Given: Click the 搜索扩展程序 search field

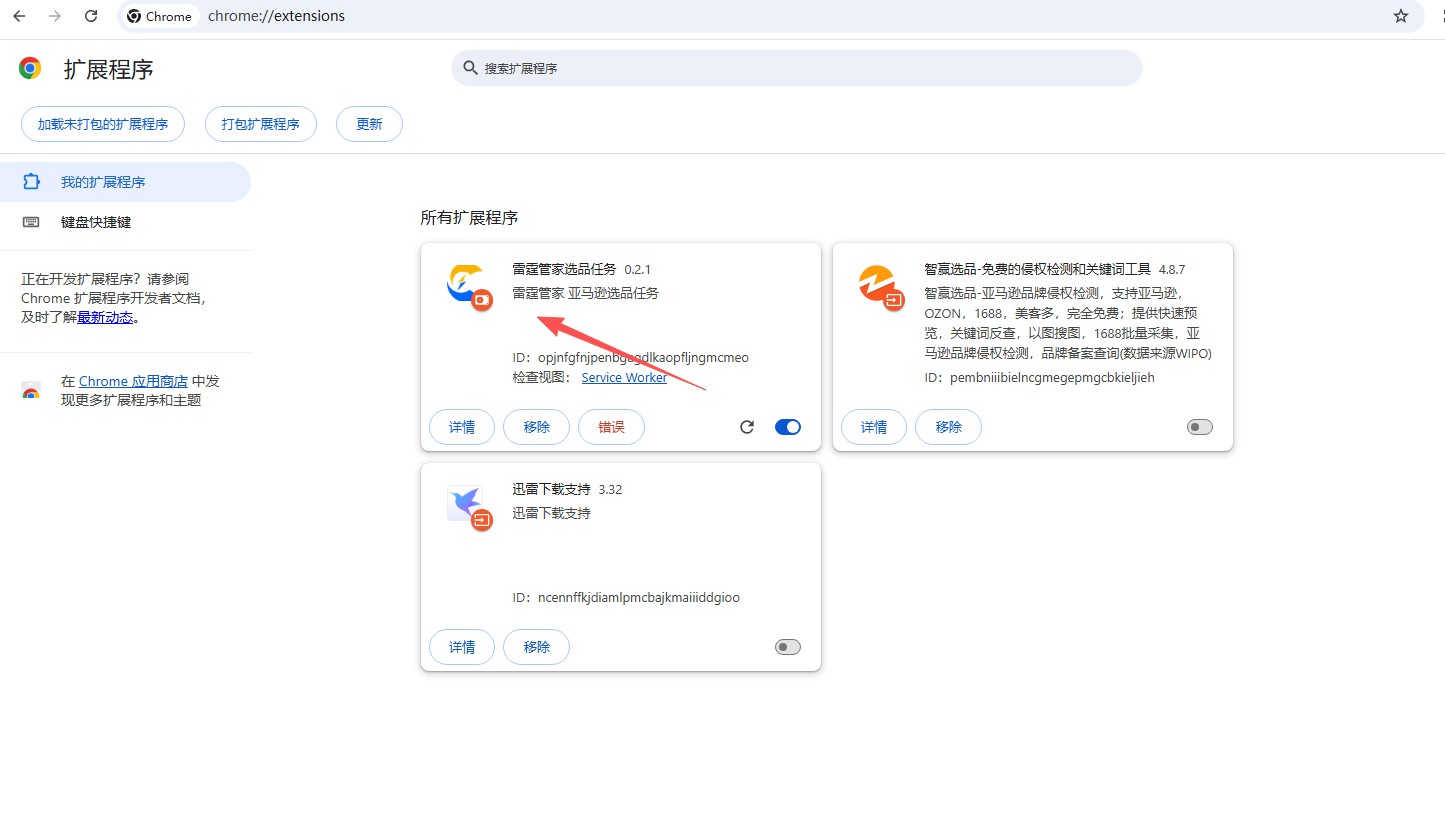Looking at the screenshot, I should point(796,68).
